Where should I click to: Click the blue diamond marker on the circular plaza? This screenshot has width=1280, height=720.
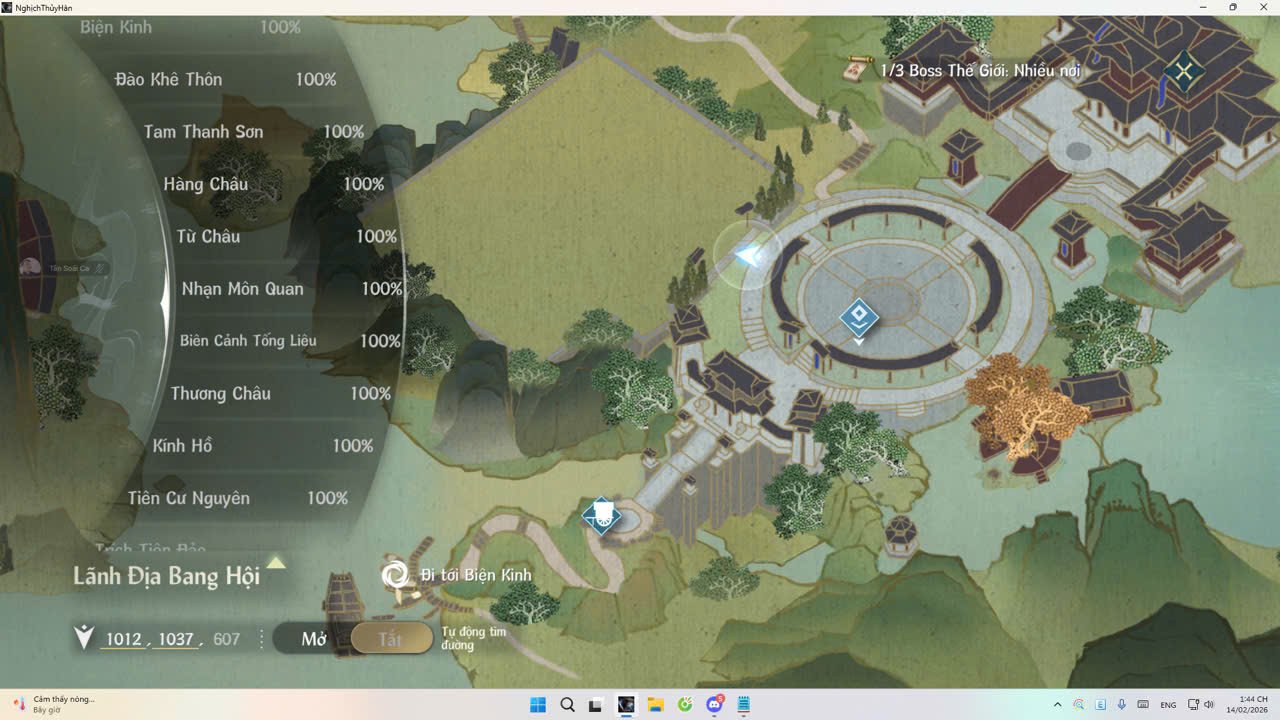click(x=858, y=318)
